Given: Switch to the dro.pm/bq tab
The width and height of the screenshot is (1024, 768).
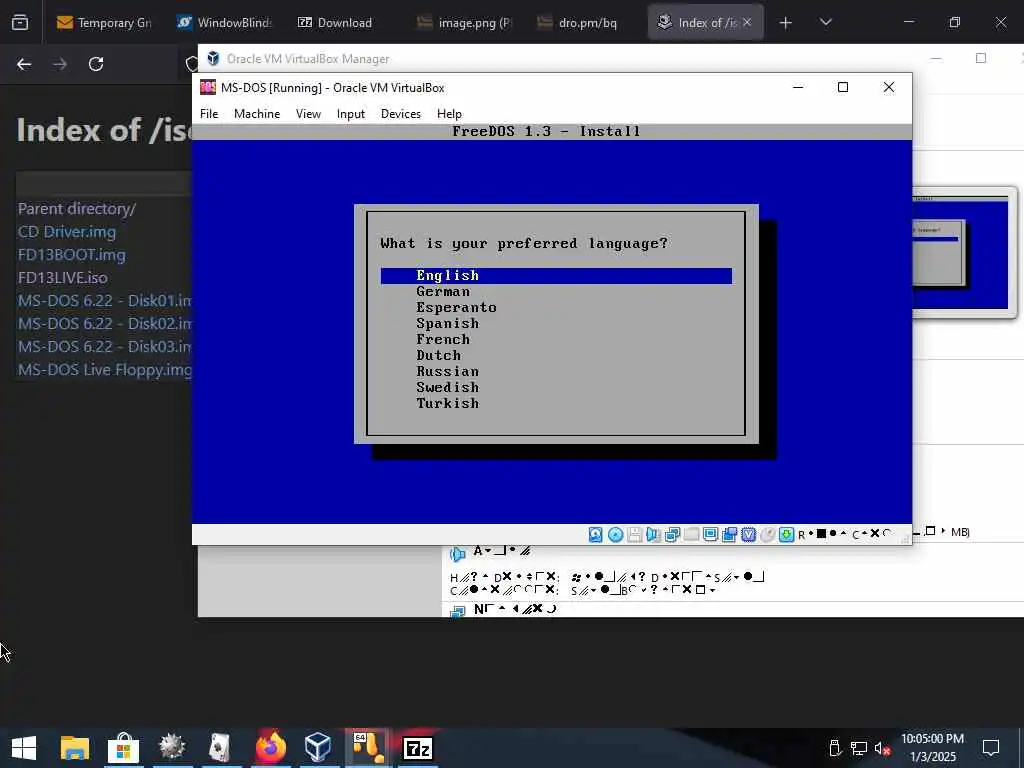Looking at the screenshot, I should [585, 23].
